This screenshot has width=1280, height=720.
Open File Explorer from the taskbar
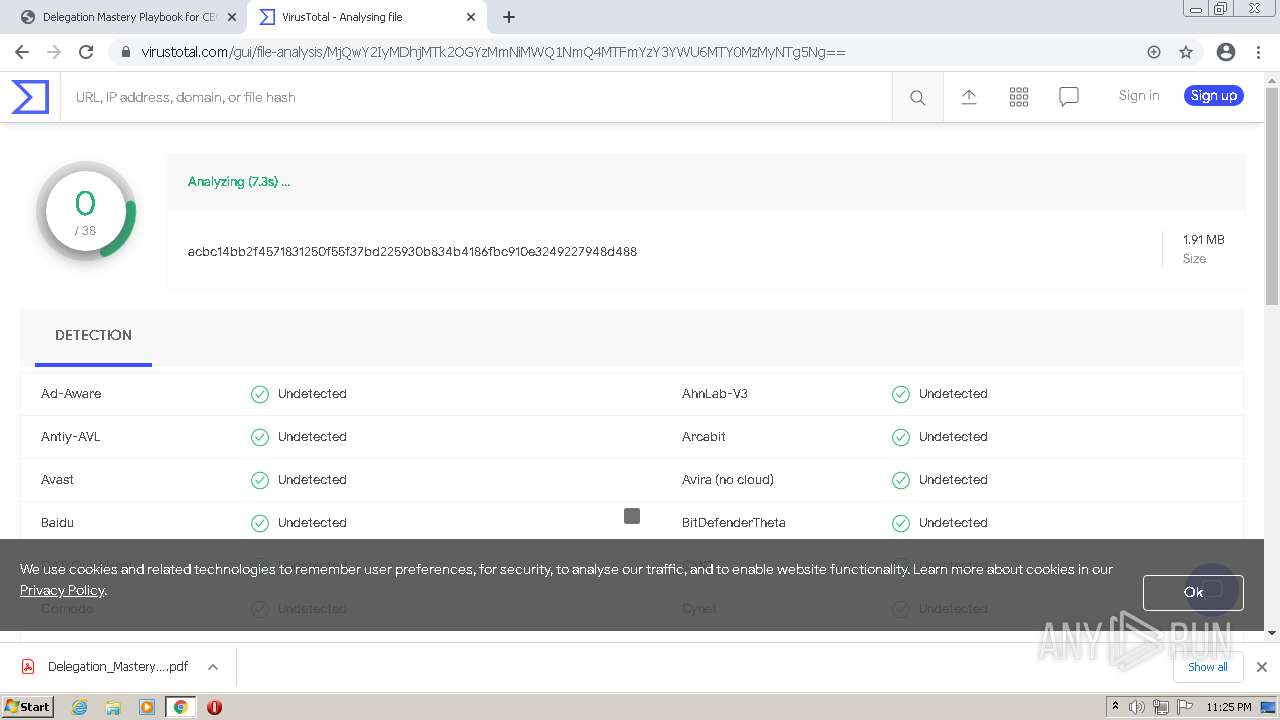point(113,707)
